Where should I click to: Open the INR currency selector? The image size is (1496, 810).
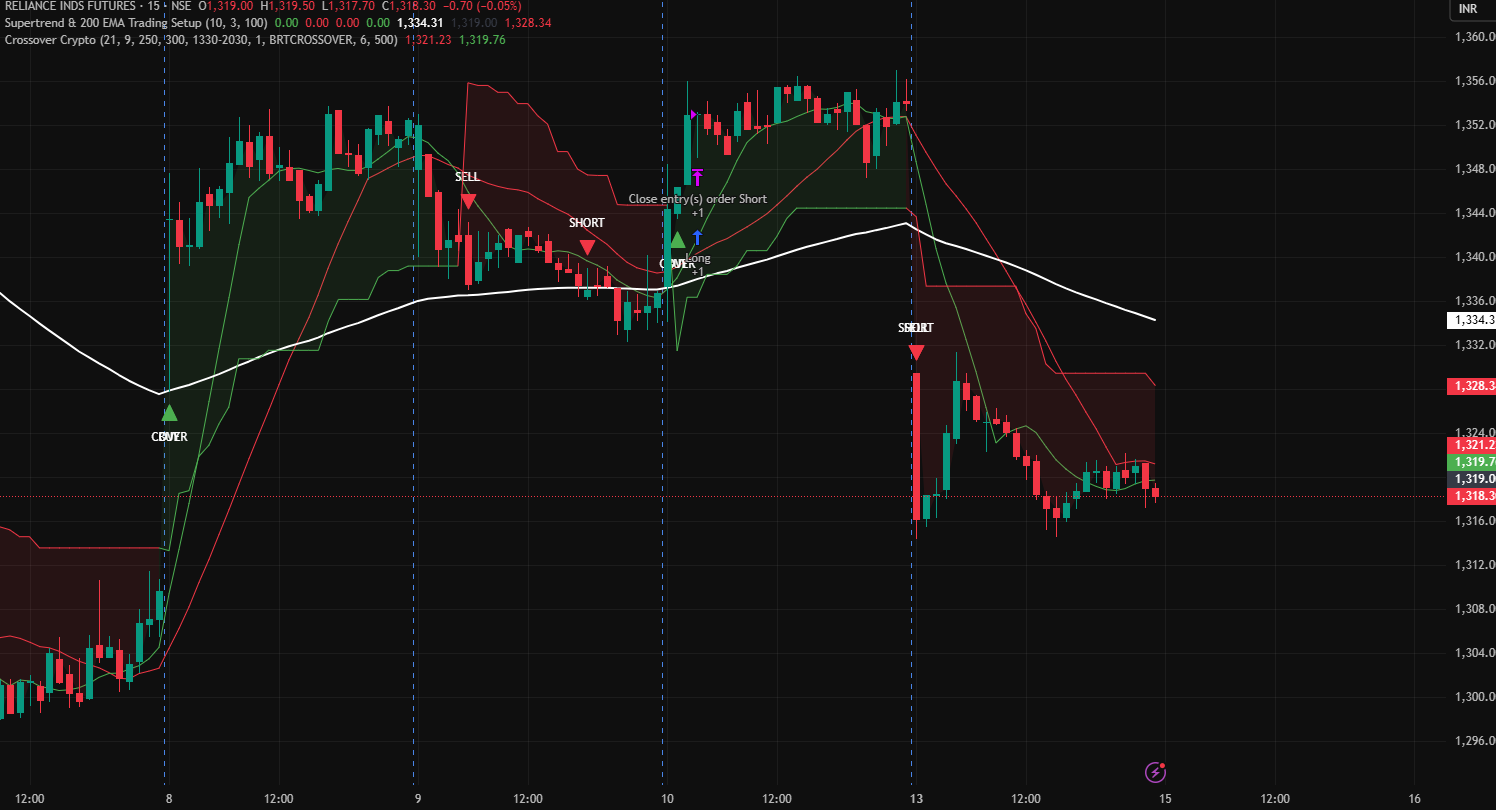point(1468,9)
